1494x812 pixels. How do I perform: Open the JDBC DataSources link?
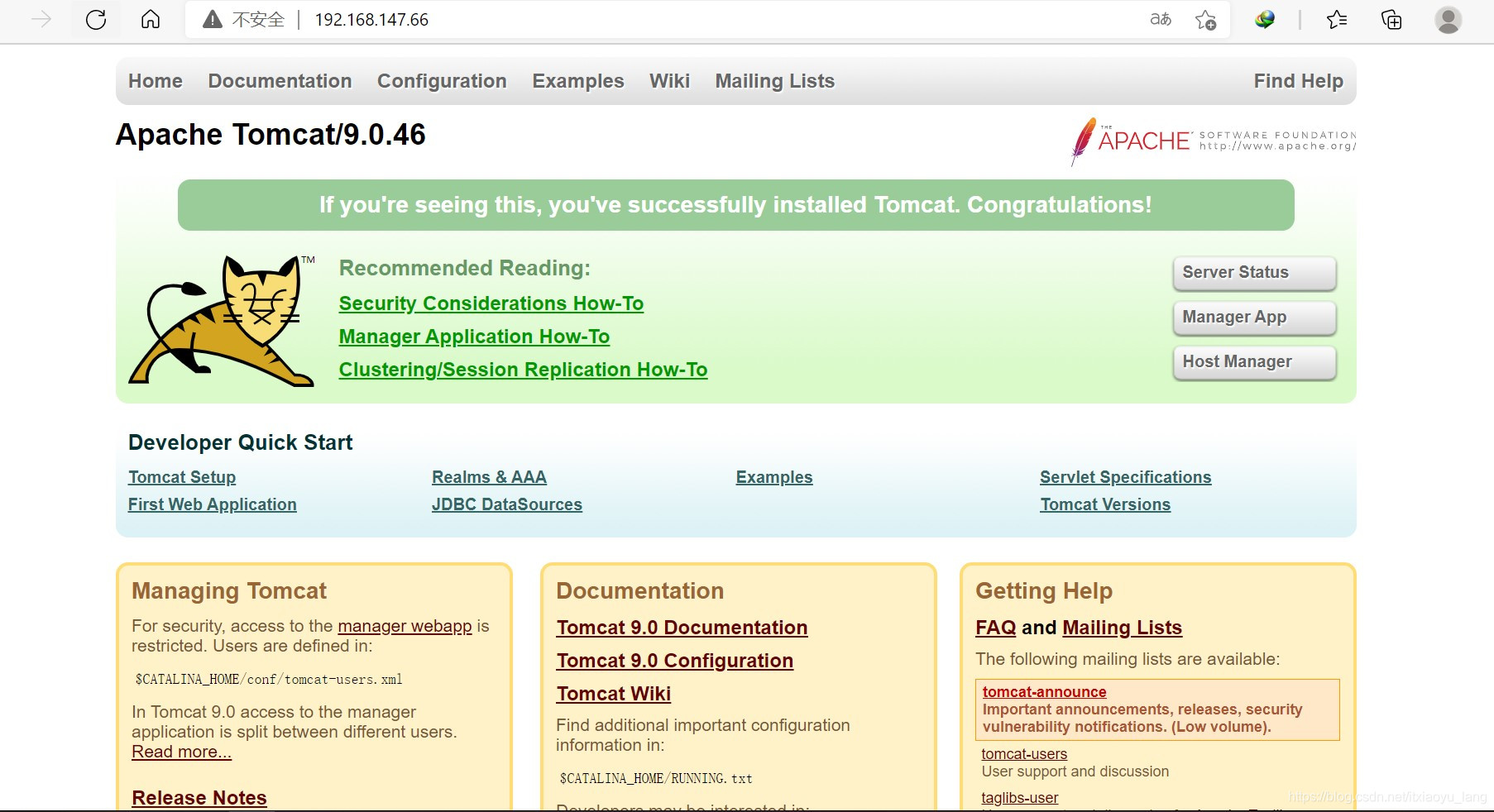507,504
